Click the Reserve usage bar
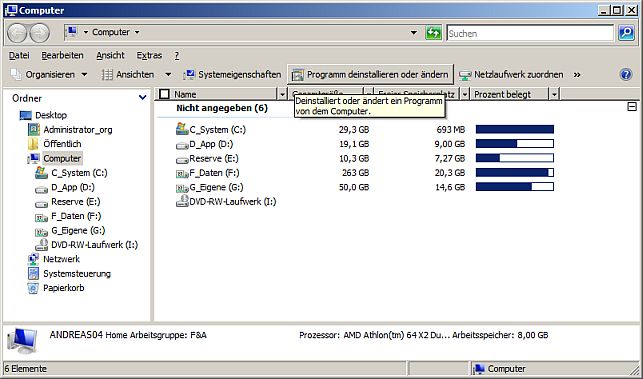 [x=515, y=158]
